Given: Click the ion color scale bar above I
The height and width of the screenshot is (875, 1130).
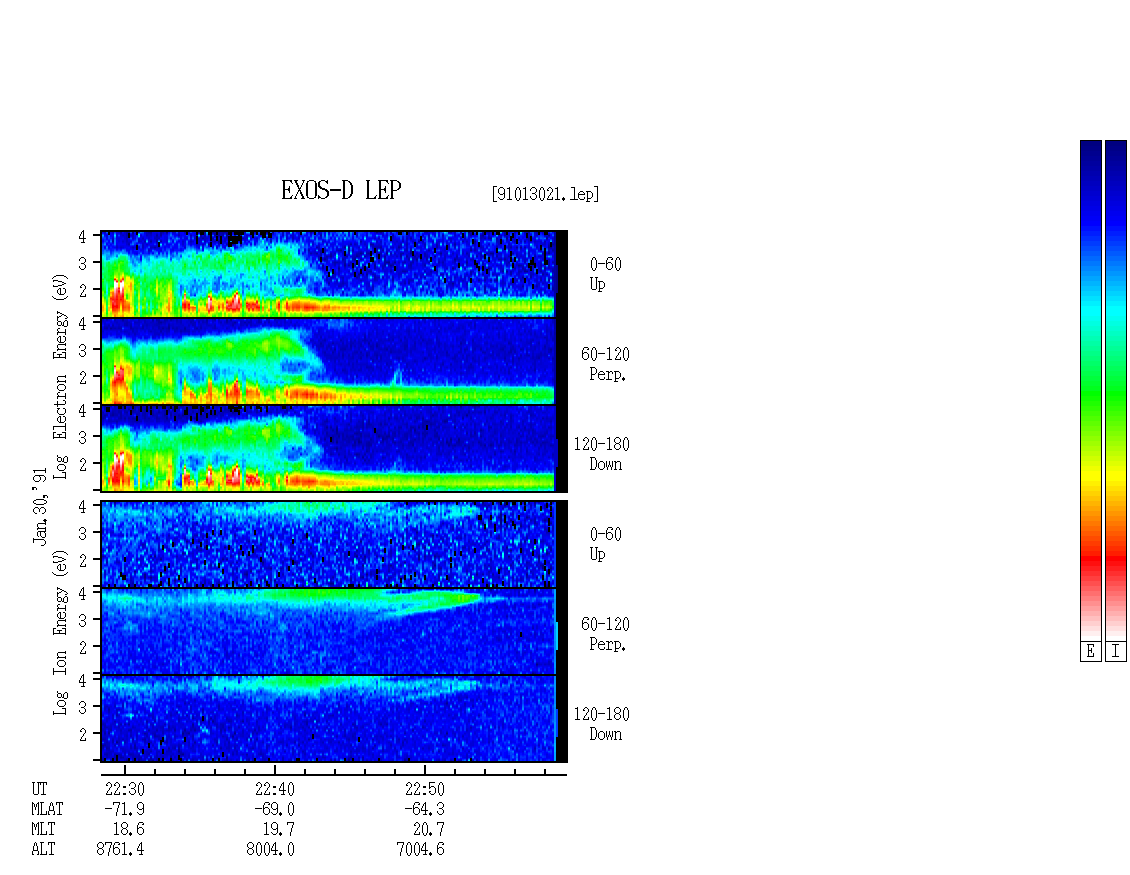Looking at the screenshot, I should (x=1116, y=390).
